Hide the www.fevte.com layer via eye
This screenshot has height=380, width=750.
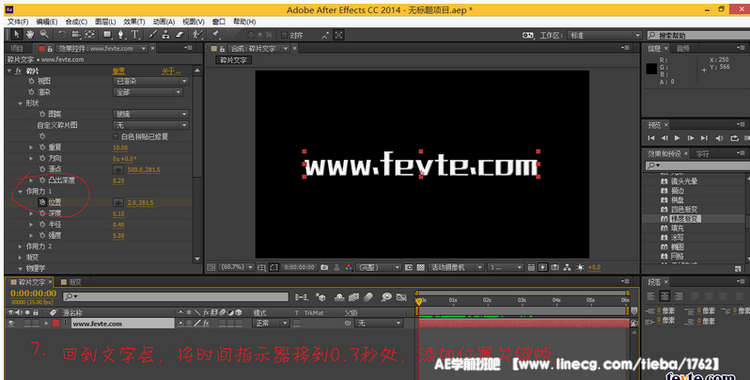[x=11, y=324]
